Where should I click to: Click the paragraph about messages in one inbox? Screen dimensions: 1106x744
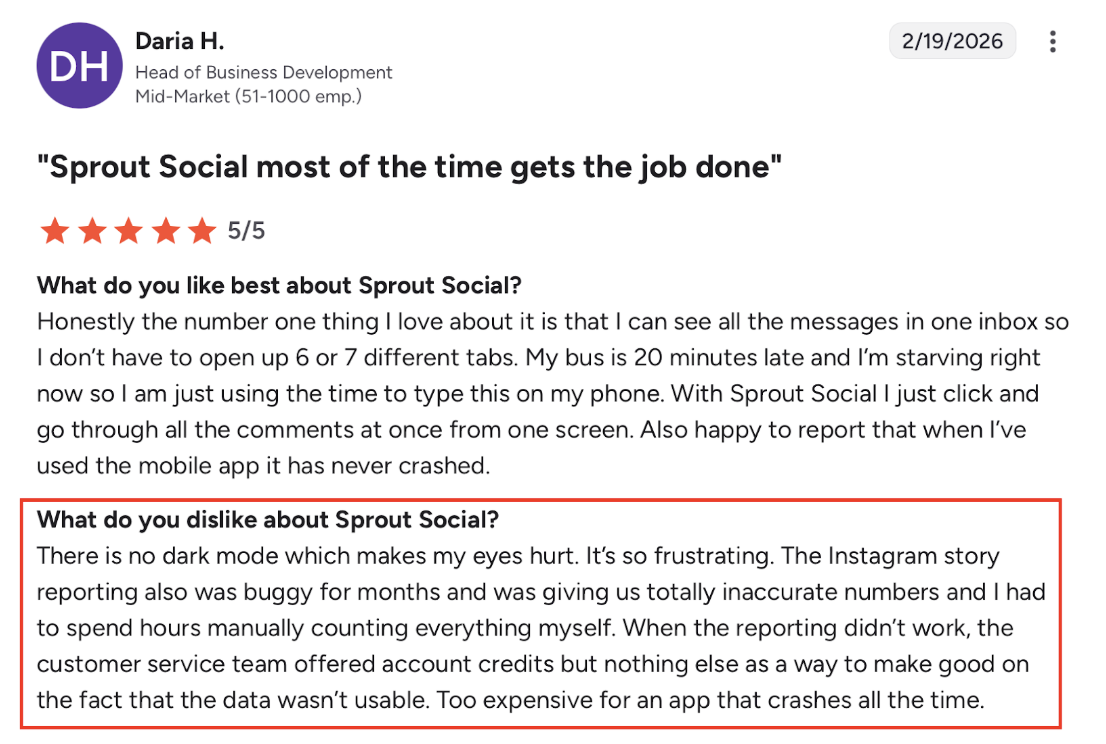pos(553,394)
